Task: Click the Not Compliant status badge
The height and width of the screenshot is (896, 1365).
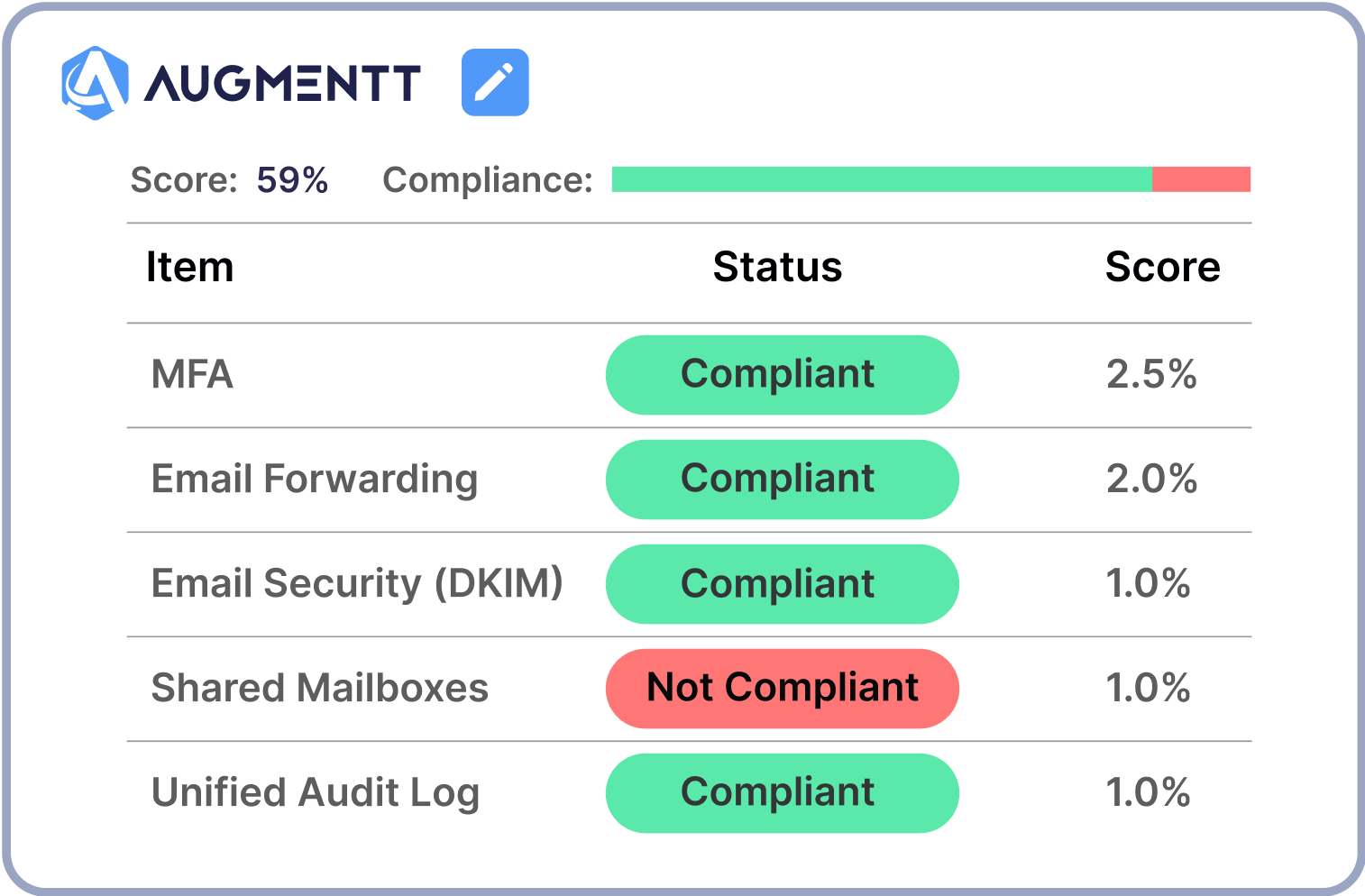Action: click(782, 689)
